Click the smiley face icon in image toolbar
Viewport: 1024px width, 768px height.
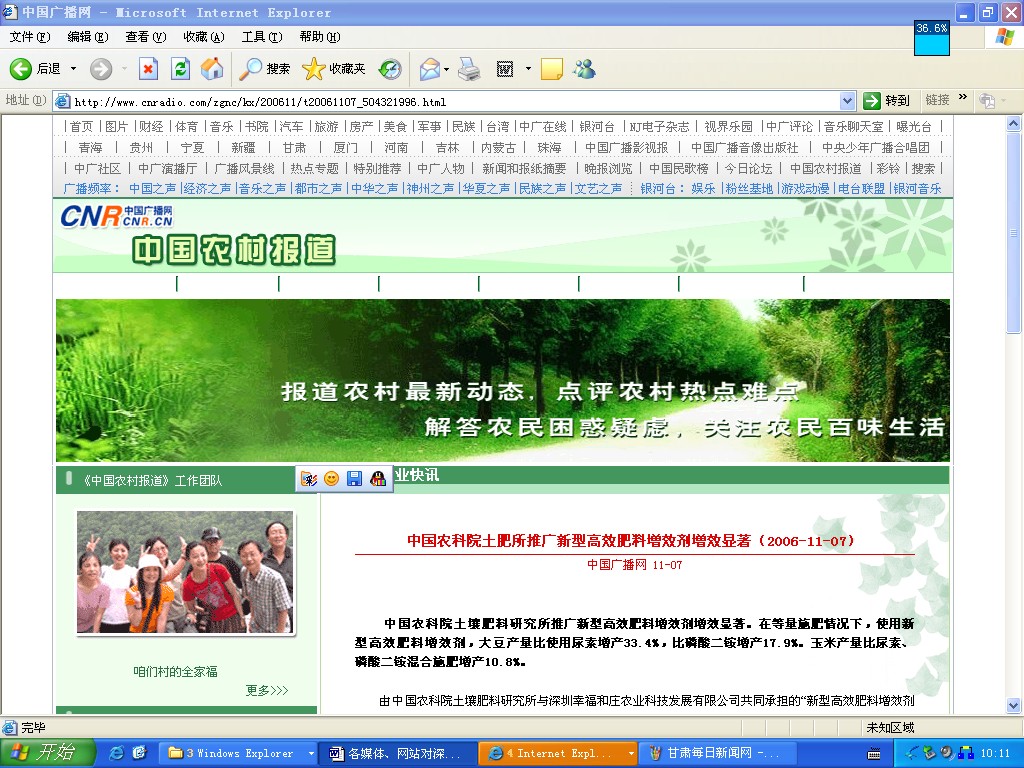(x=332, y=479)
